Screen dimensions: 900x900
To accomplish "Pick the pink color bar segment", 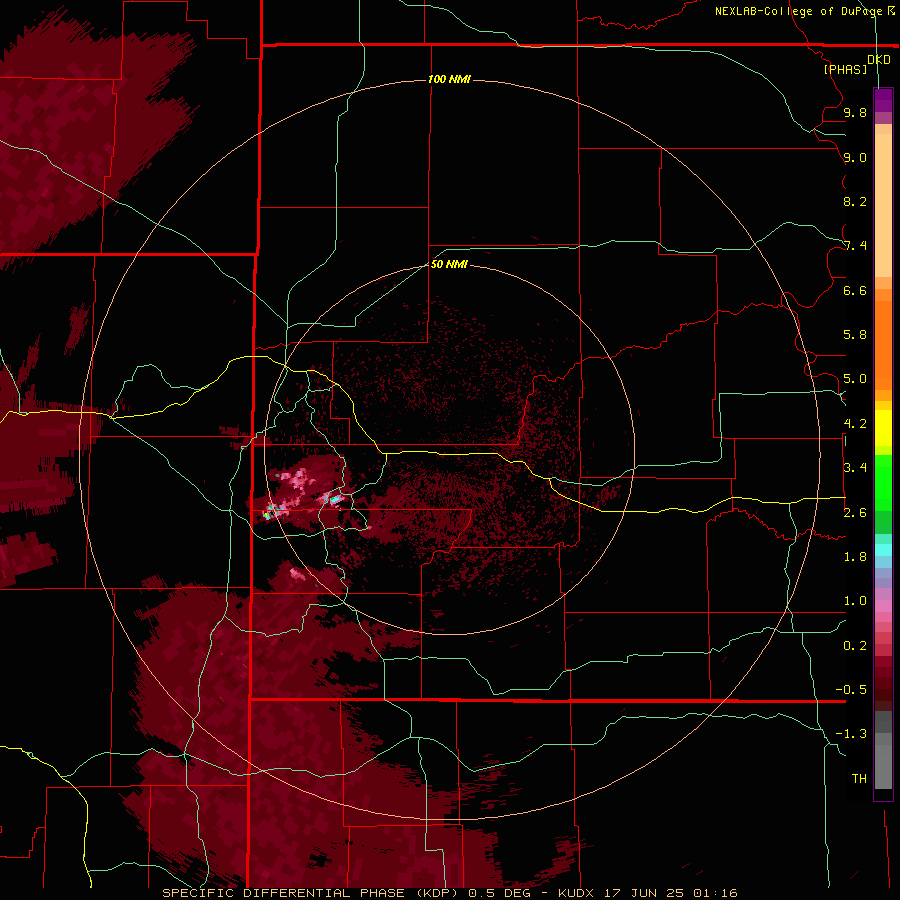I will 883,606.
